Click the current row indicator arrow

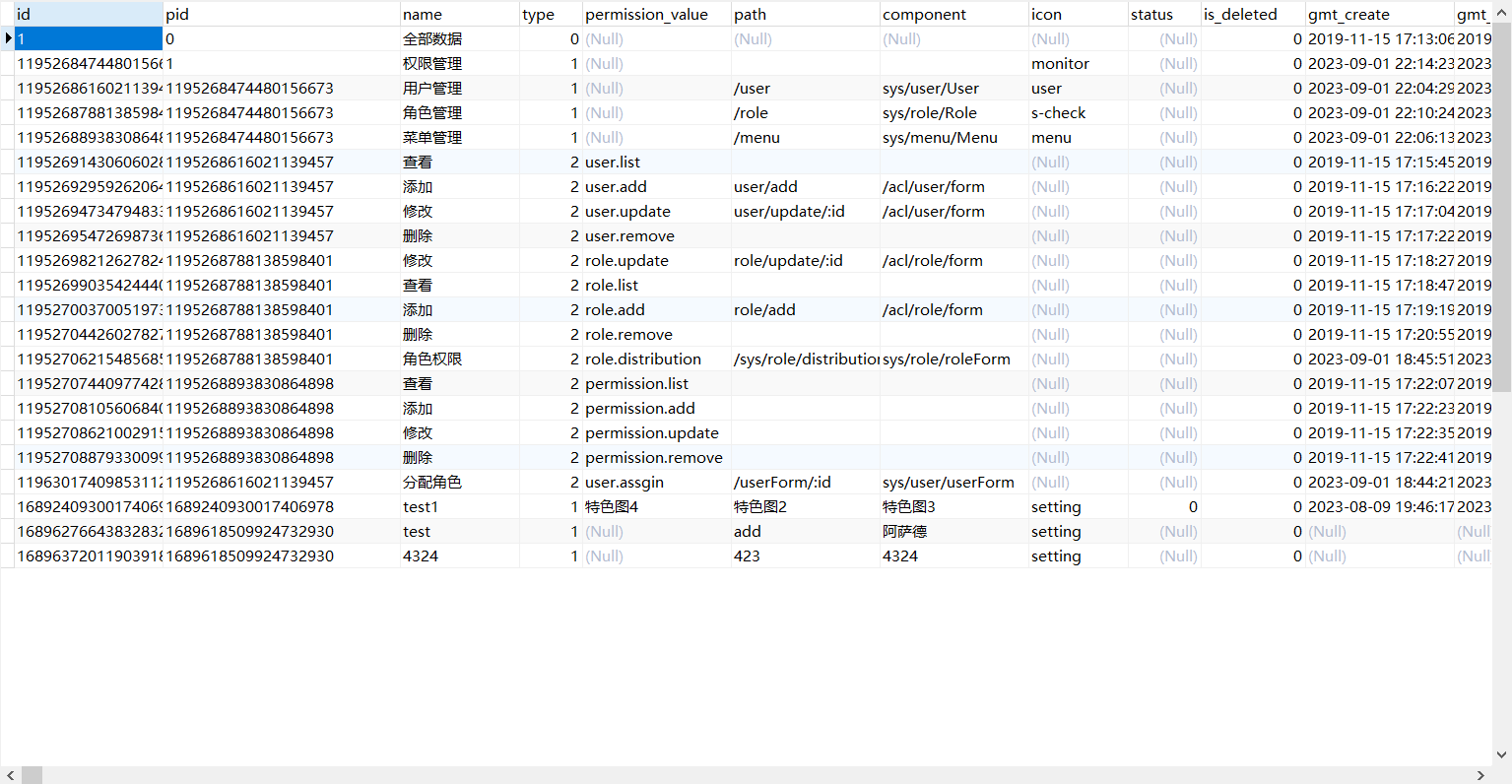click(8, 38)
